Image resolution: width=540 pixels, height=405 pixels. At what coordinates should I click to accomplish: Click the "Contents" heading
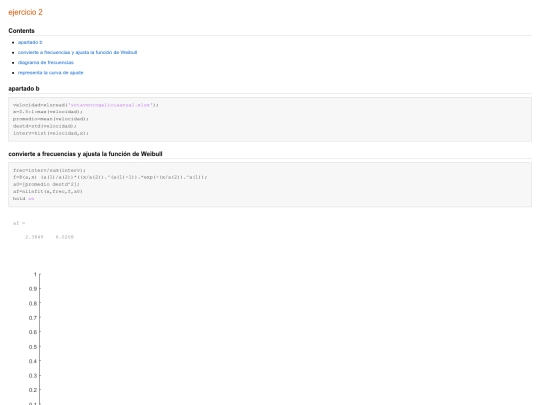tap(21, 31)
